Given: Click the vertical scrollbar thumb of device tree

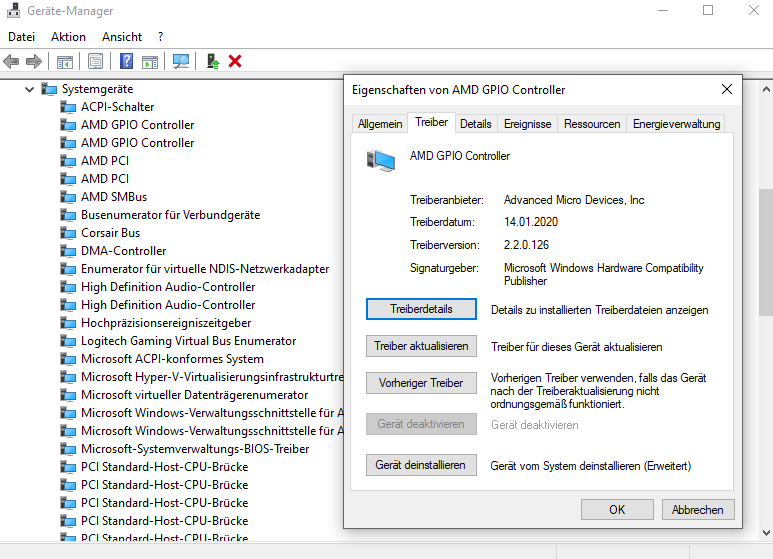Looking at the screenshot, I should [766, 252].
